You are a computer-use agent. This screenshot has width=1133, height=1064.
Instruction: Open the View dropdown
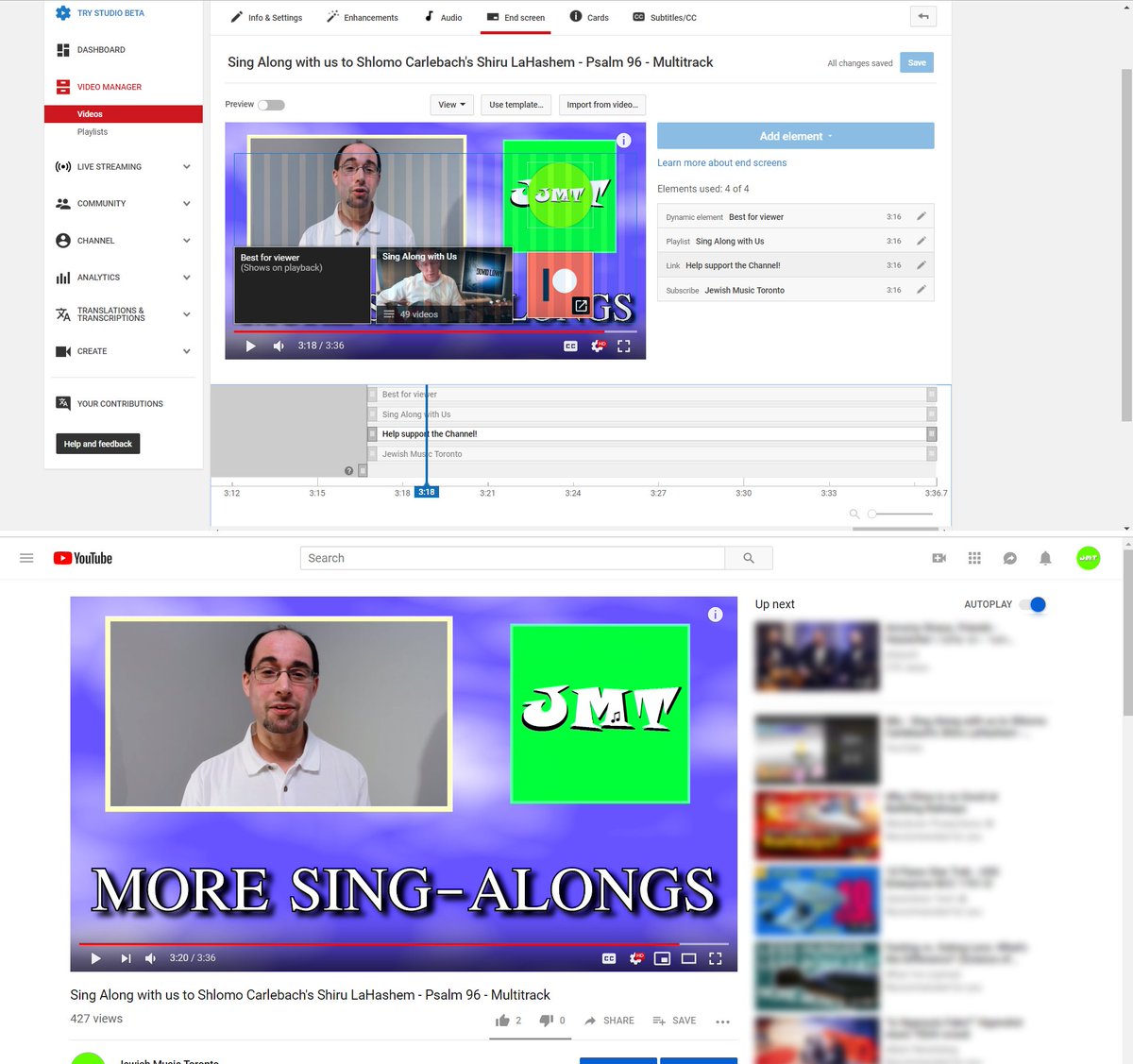tap(451, 105)
